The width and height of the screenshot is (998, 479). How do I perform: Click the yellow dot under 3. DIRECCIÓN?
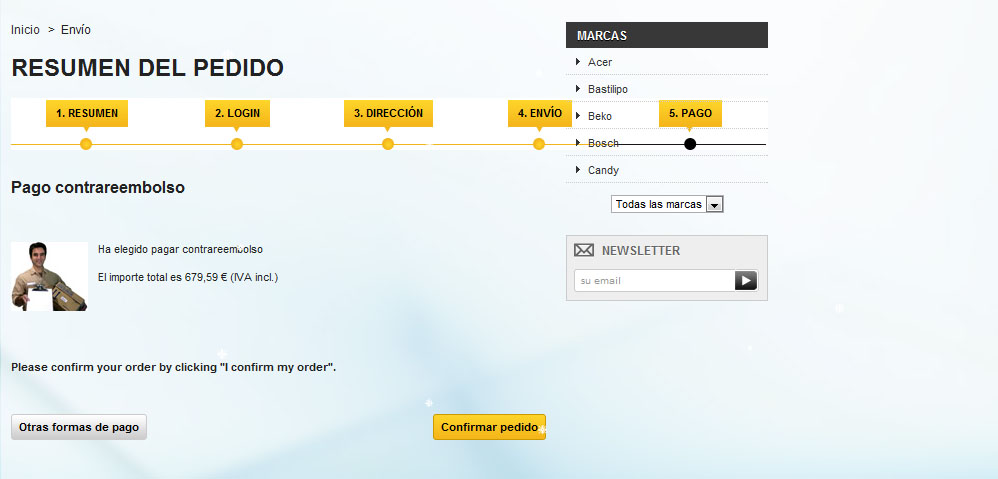(x=388, y=144)
